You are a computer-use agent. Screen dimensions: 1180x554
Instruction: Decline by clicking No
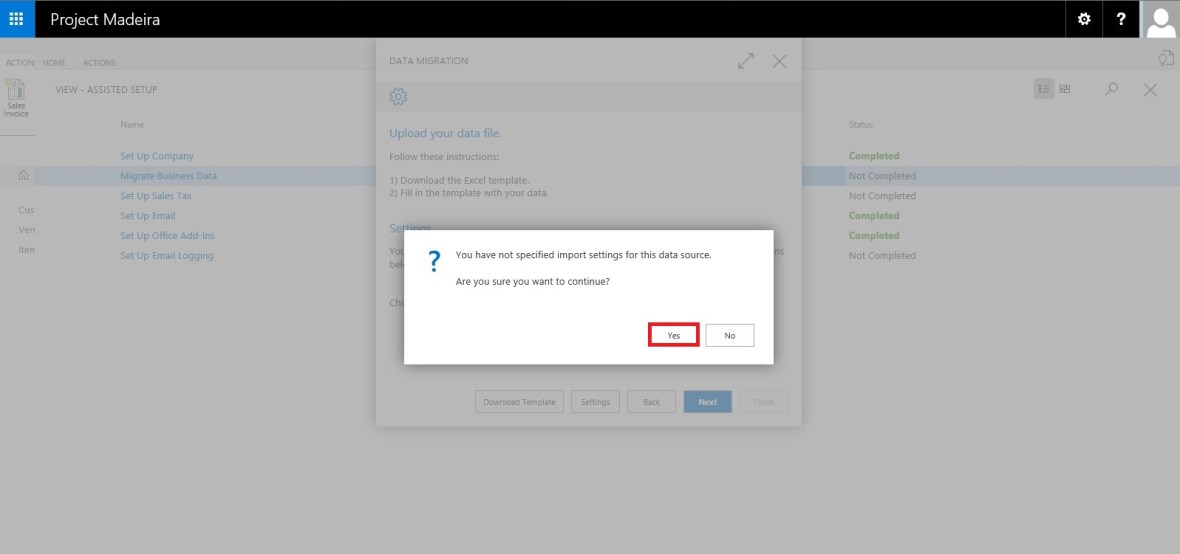click(x=729, y=335)
